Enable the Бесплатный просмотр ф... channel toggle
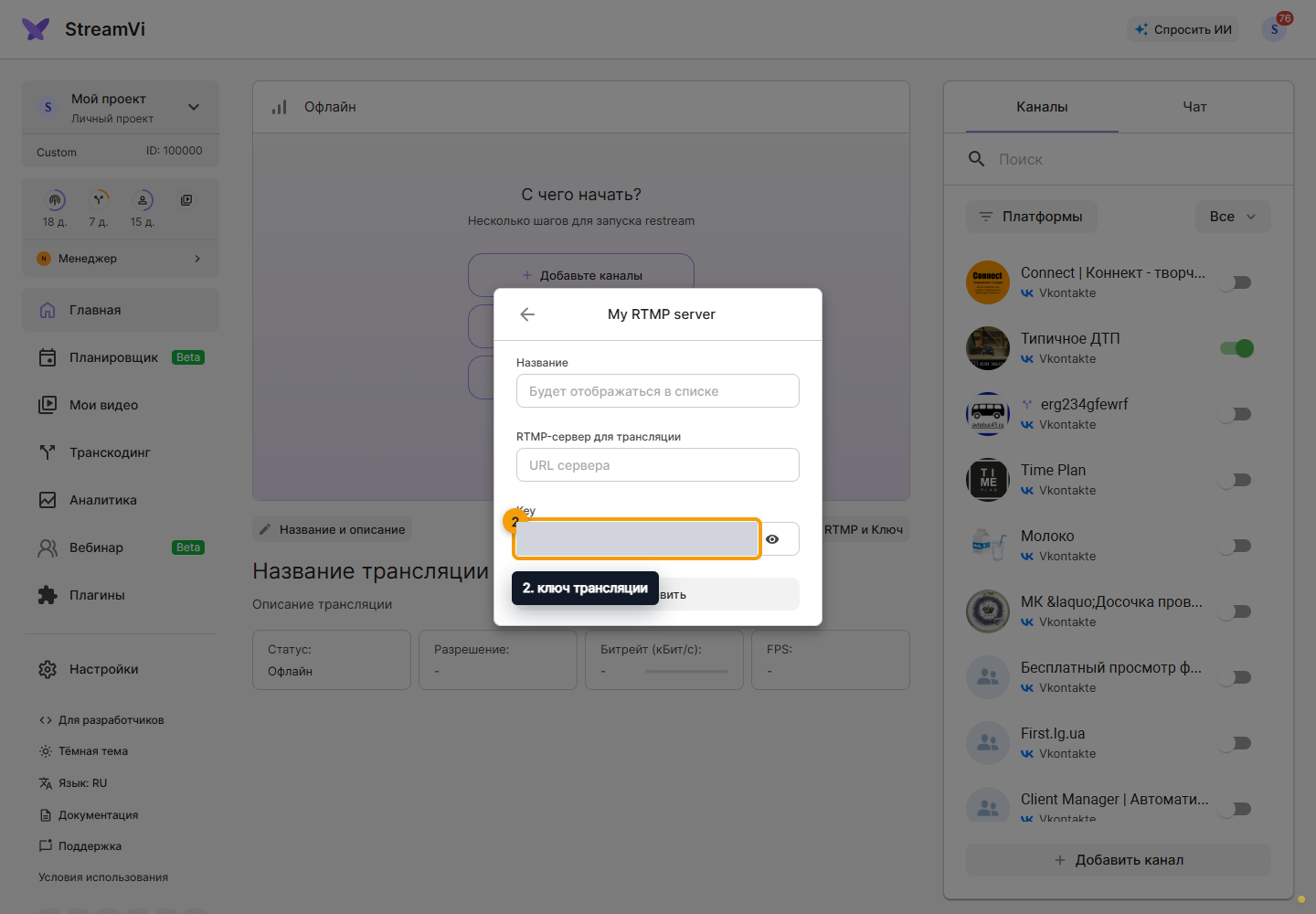Viewport: 1316px width, 914px height. 1236,677
